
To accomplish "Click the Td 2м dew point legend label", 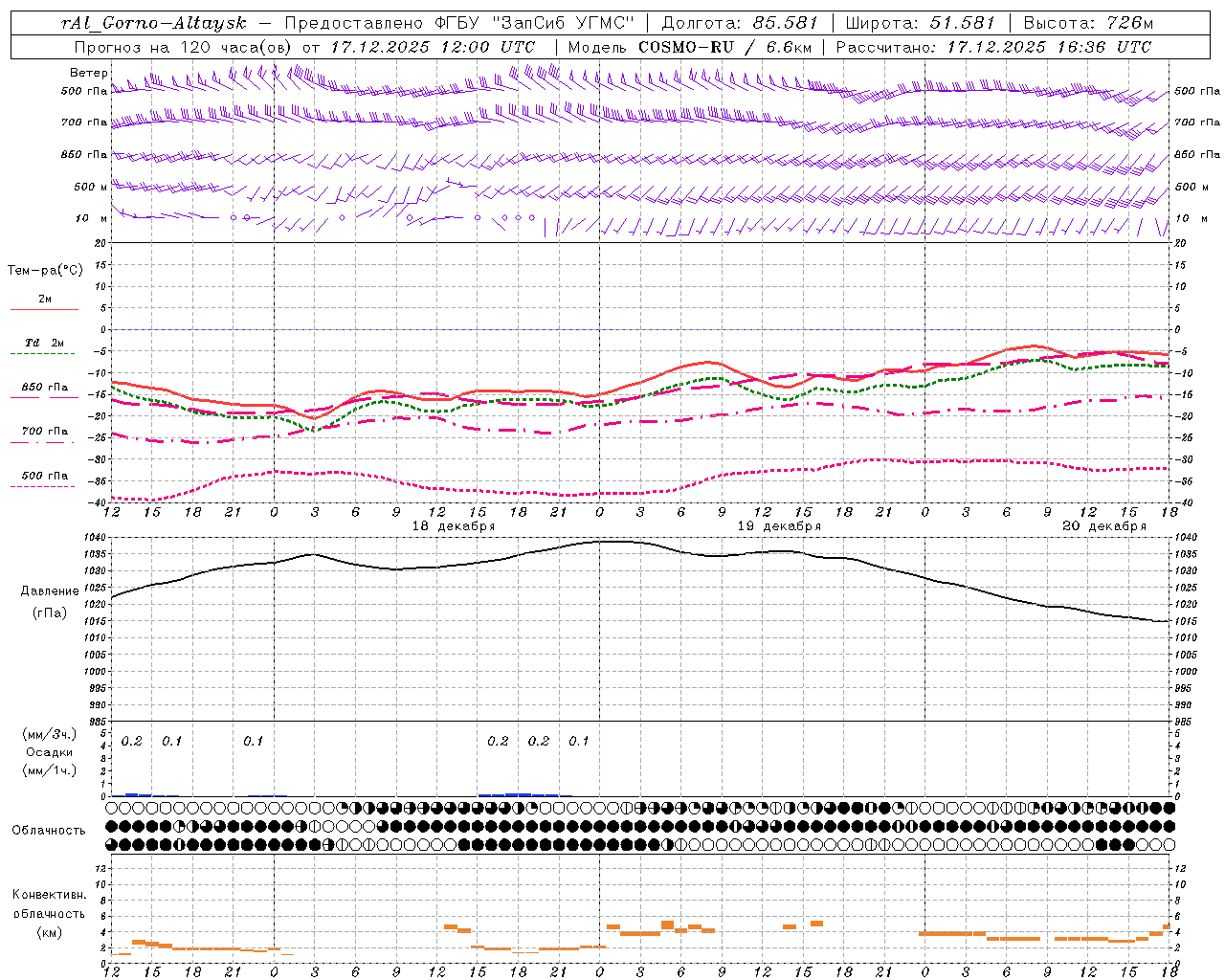I will click(x=44, y=343).
